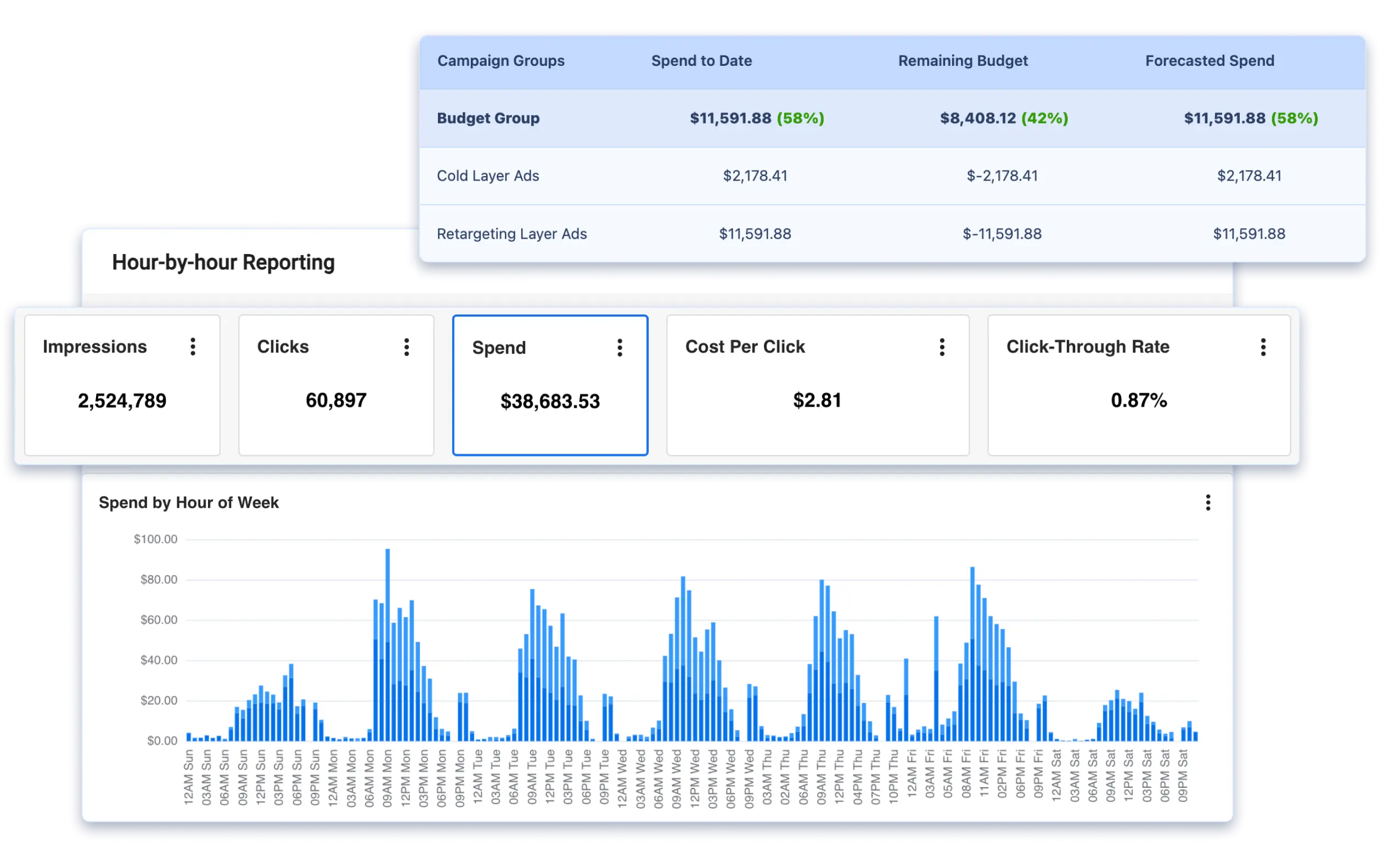Sort by Spend to Date header

[701, 61]
